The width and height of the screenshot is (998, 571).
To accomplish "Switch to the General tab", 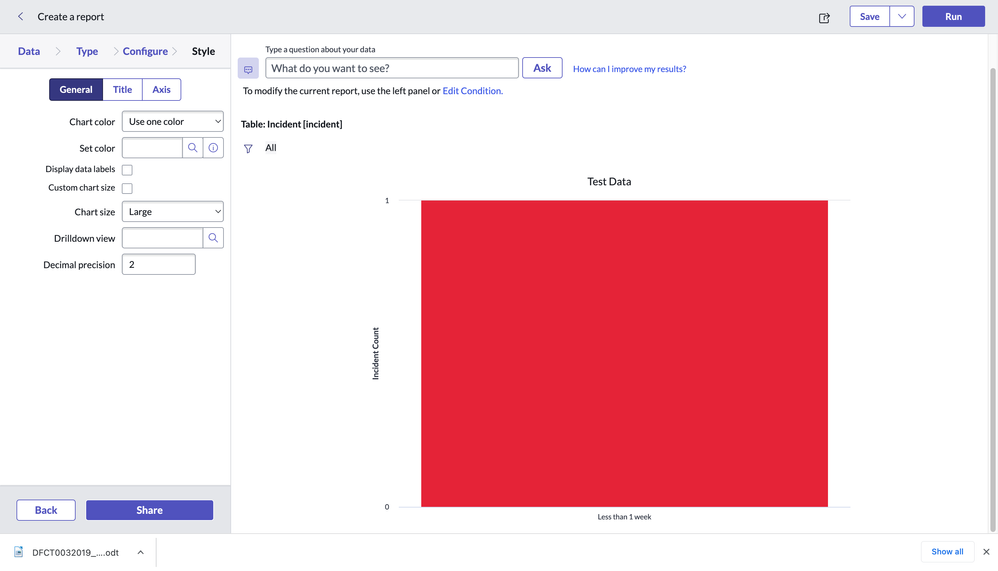I will pyautogui.click(x=76, y=90).
